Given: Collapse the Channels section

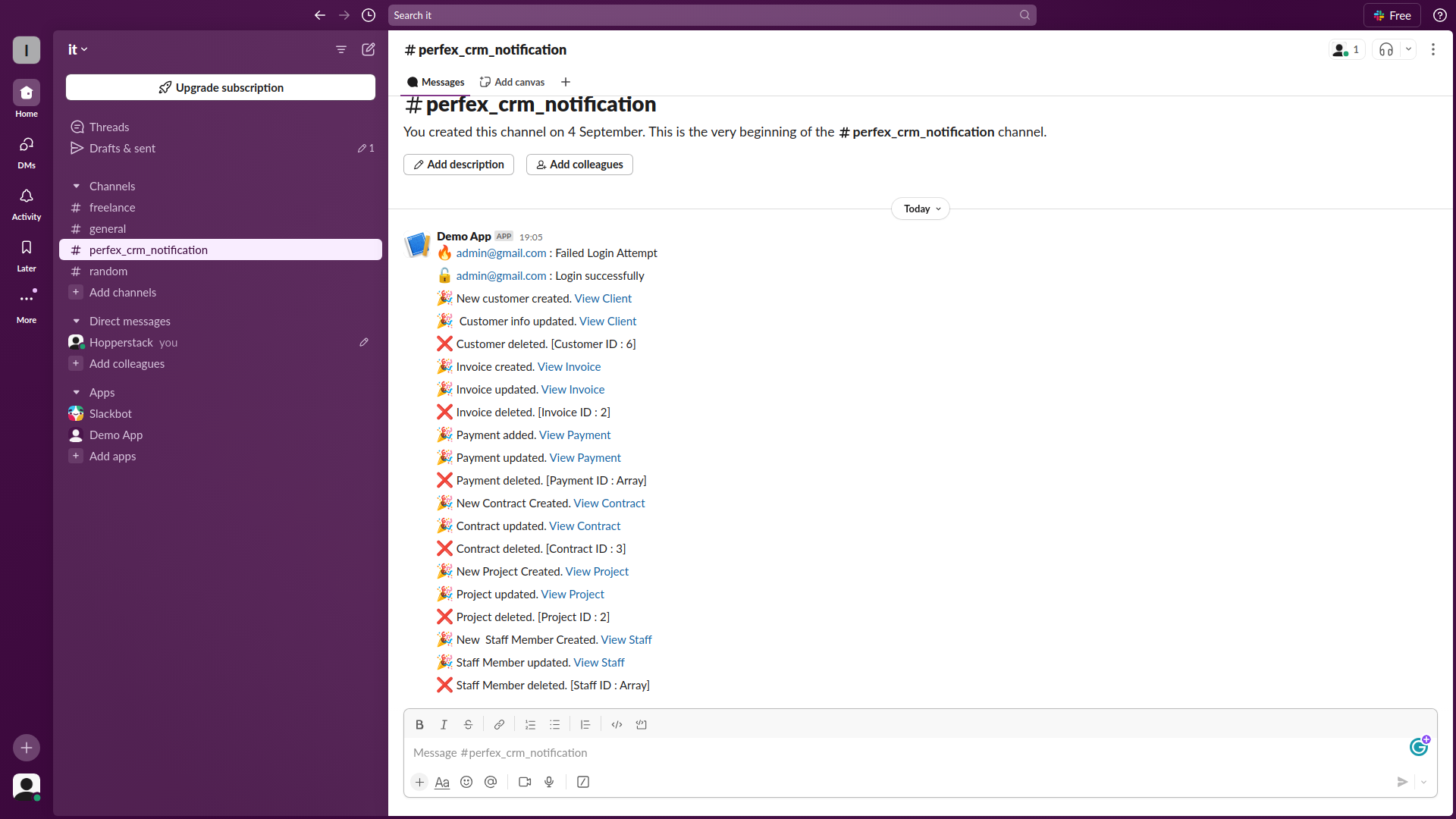Looking at the screenshot, I should 76,186.
